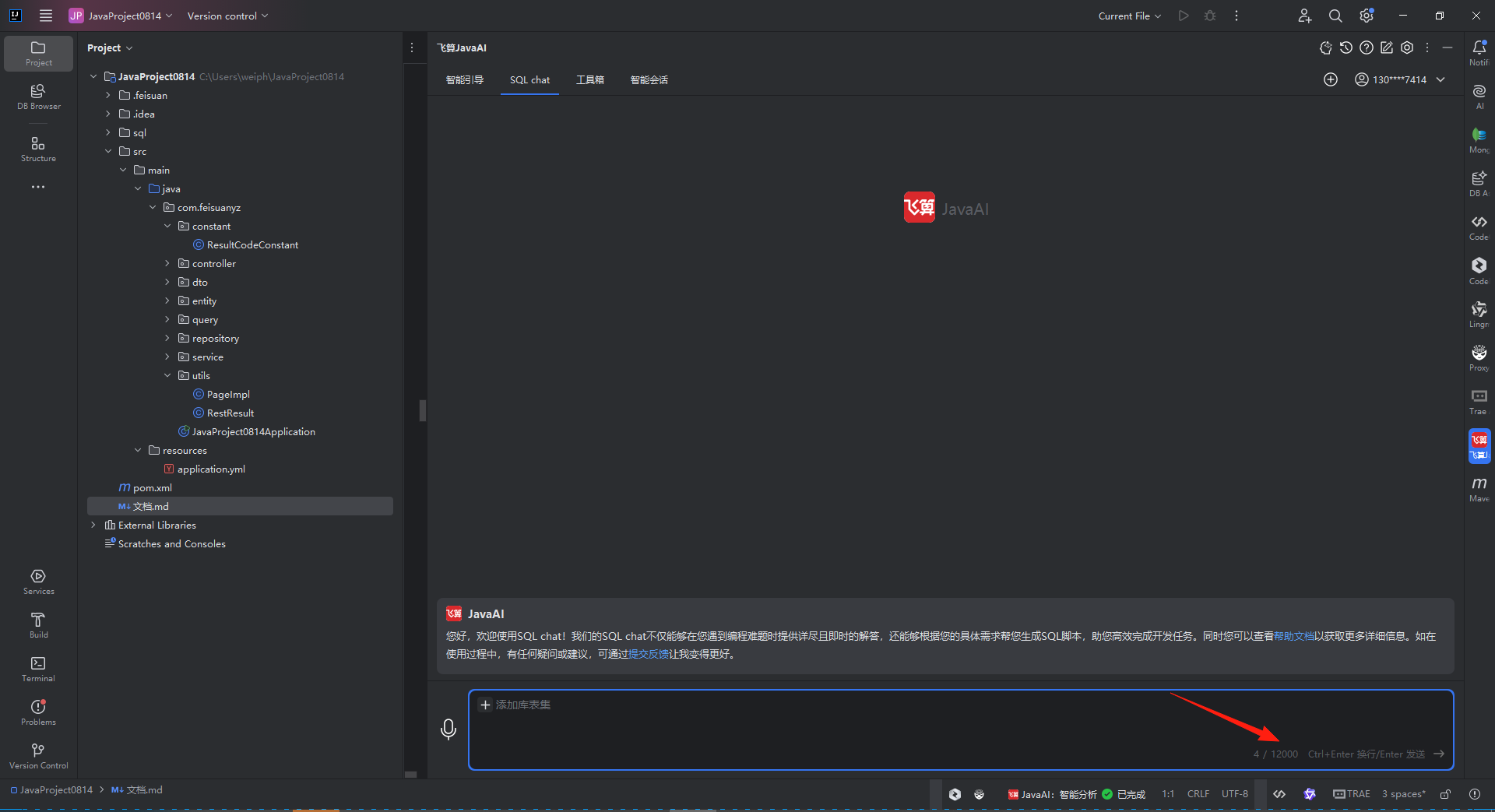The image size is (1495, 812).
Task: Open account 130****7414 dropdown
Action: coord(1400,79)
